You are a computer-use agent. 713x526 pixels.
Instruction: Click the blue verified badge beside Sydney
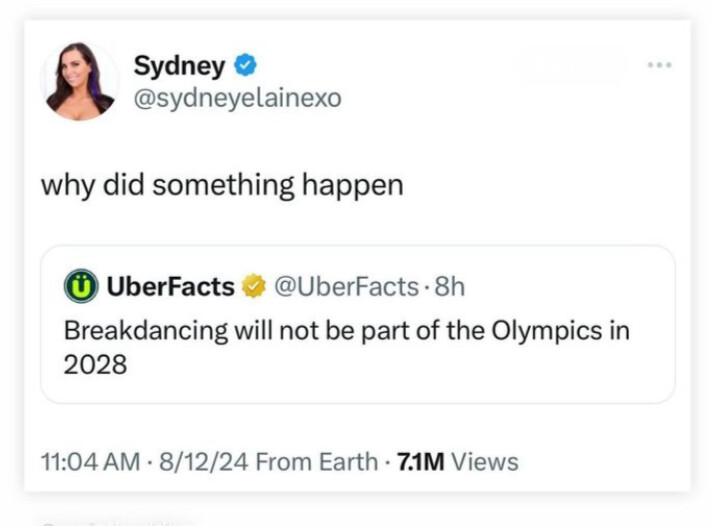(x=245, y=67)
